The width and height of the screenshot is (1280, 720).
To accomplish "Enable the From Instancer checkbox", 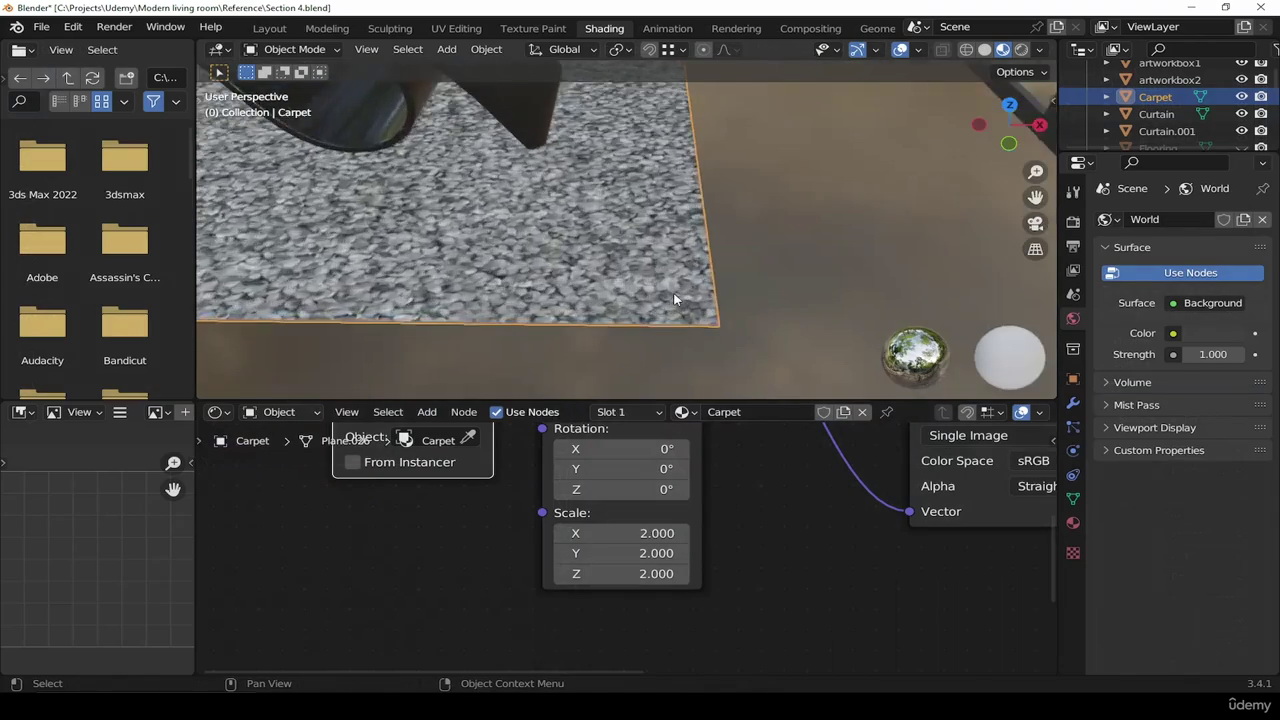I will tap(352, 462).
